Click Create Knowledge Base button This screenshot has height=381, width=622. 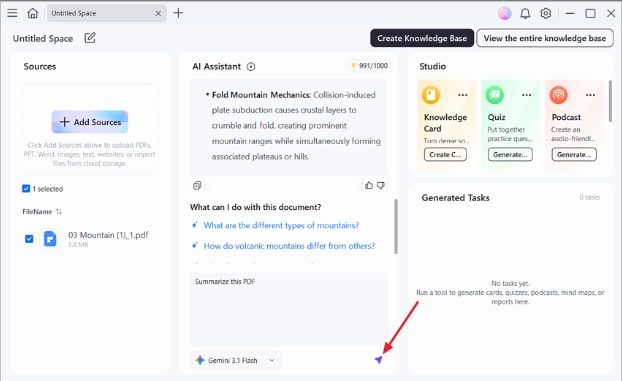tap(422, 38)
